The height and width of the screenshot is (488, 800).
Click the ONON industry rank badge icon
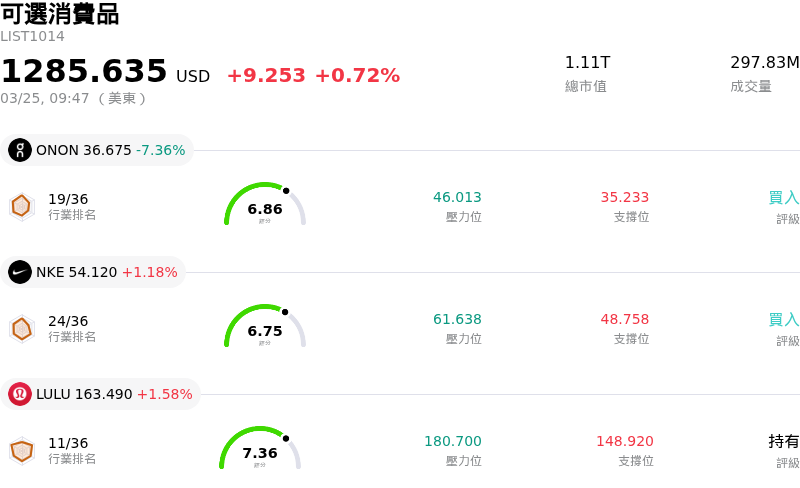click(21, 206)
